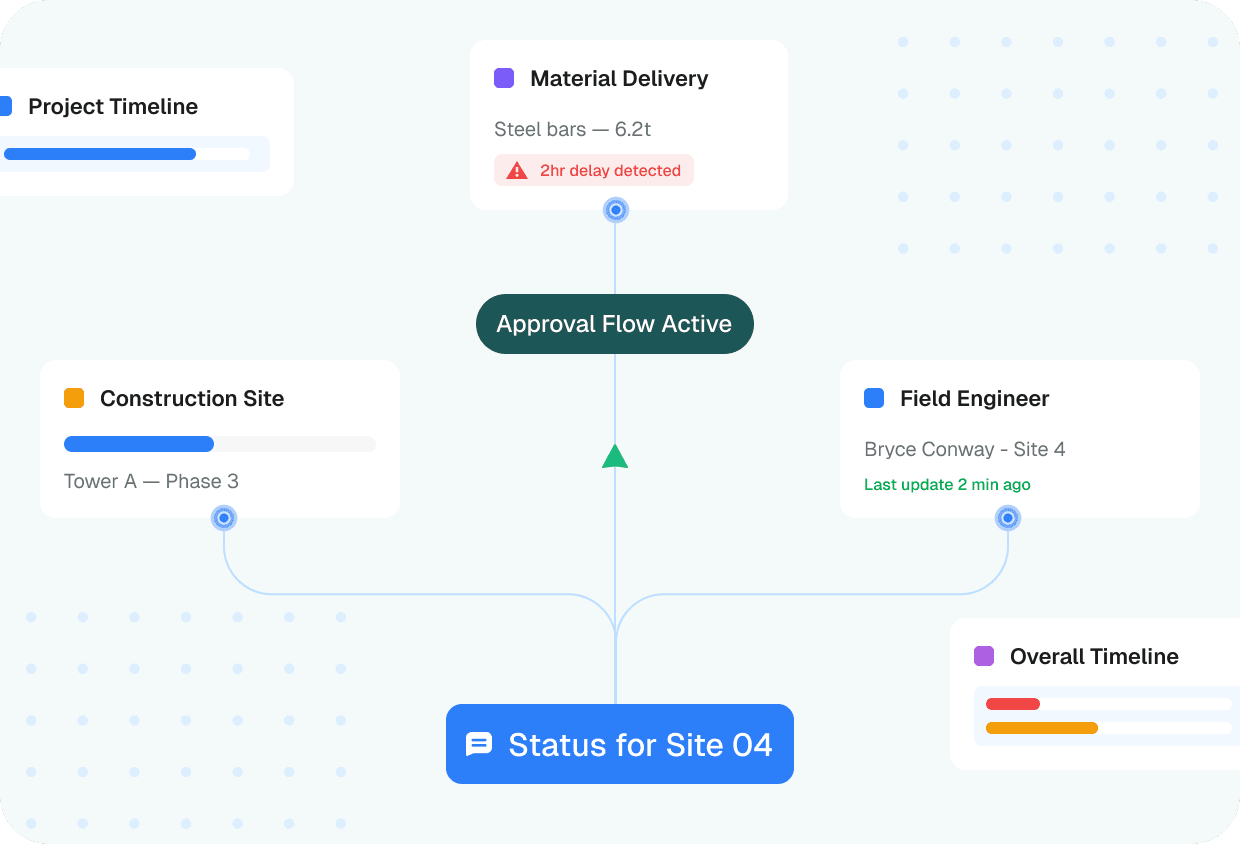Click the Construction Site progress bar
The height and width of the screenshot is (844, 1240).
pos(220,444)
